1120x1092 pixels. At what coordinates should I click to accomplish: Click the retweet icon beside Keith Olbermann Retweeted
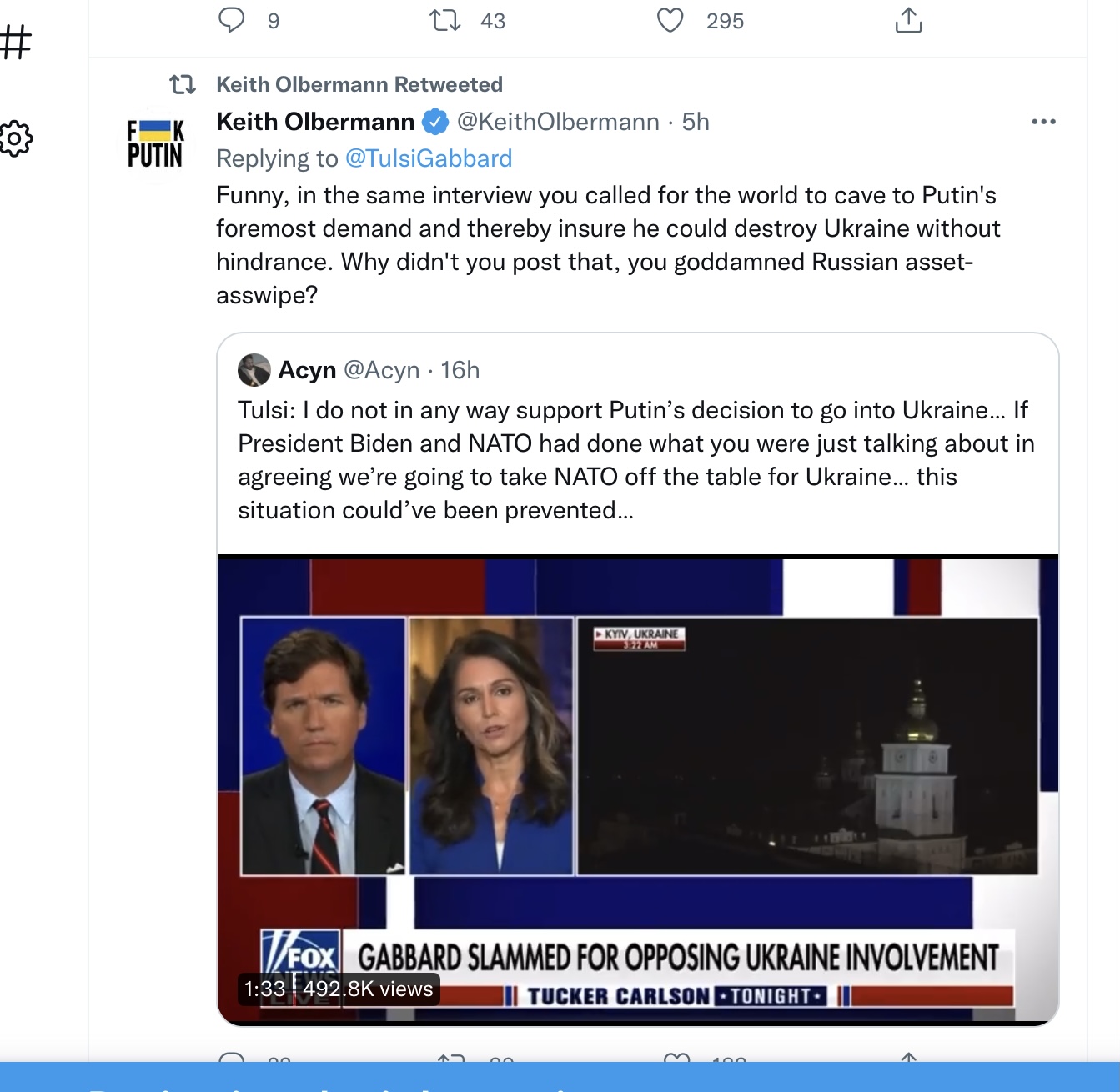tap(183, 84)
